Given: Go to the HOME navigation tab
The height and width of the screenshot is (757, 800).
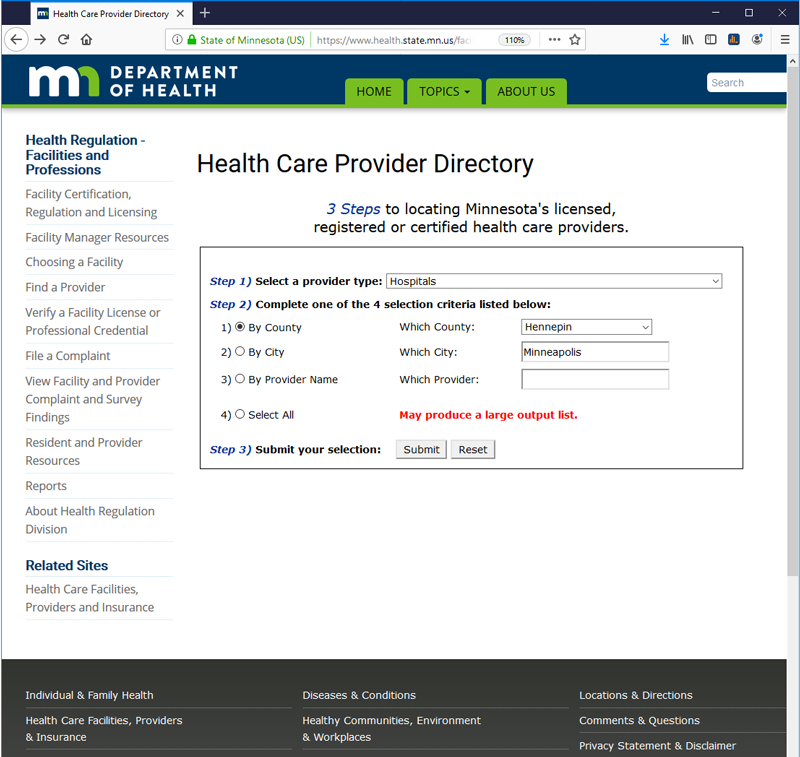Looking at the screenshot, I should click(x=374, y=91).
